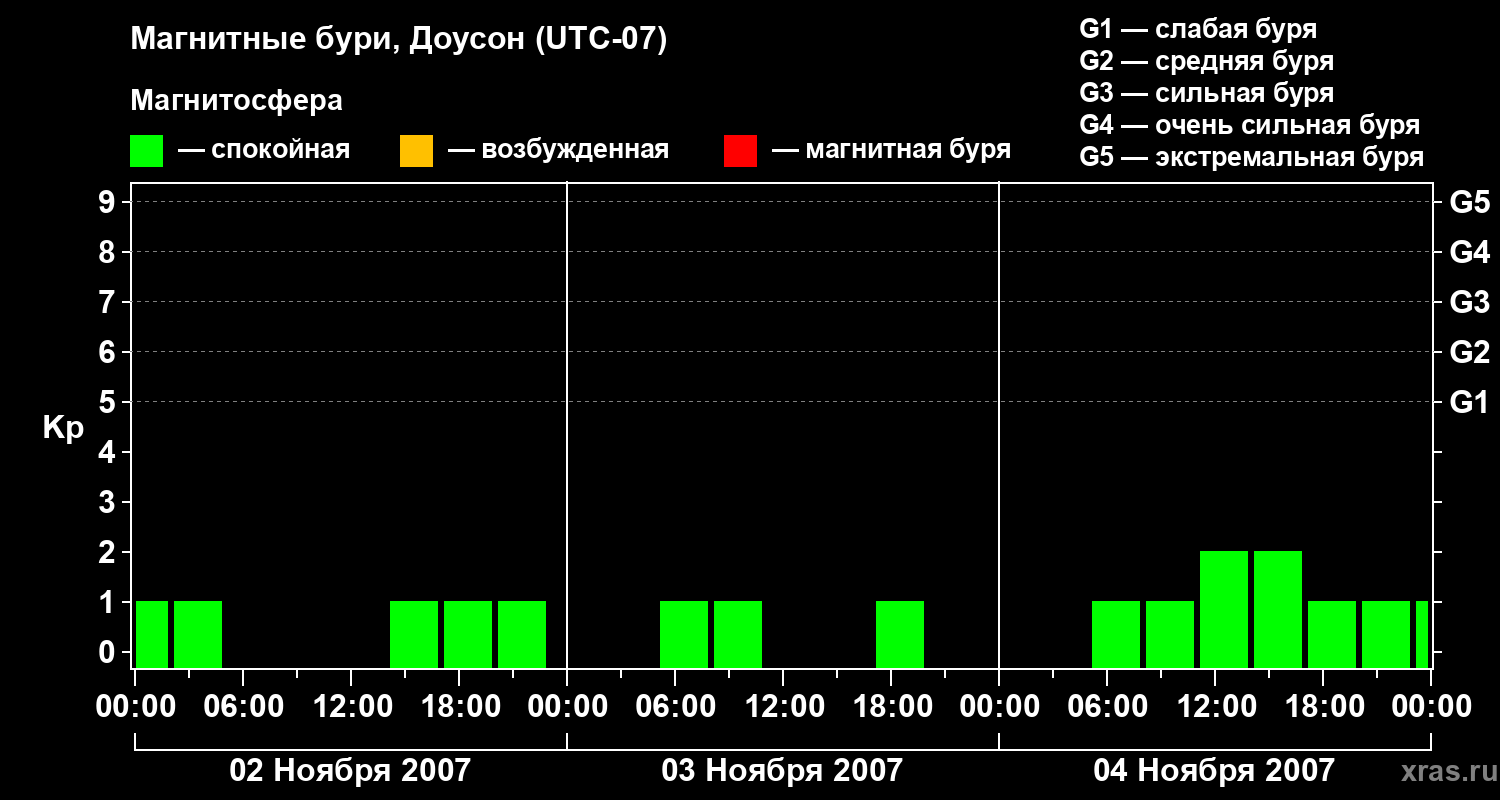Click the 06:00 time label of 04 Ноября

click(1107, 706)
